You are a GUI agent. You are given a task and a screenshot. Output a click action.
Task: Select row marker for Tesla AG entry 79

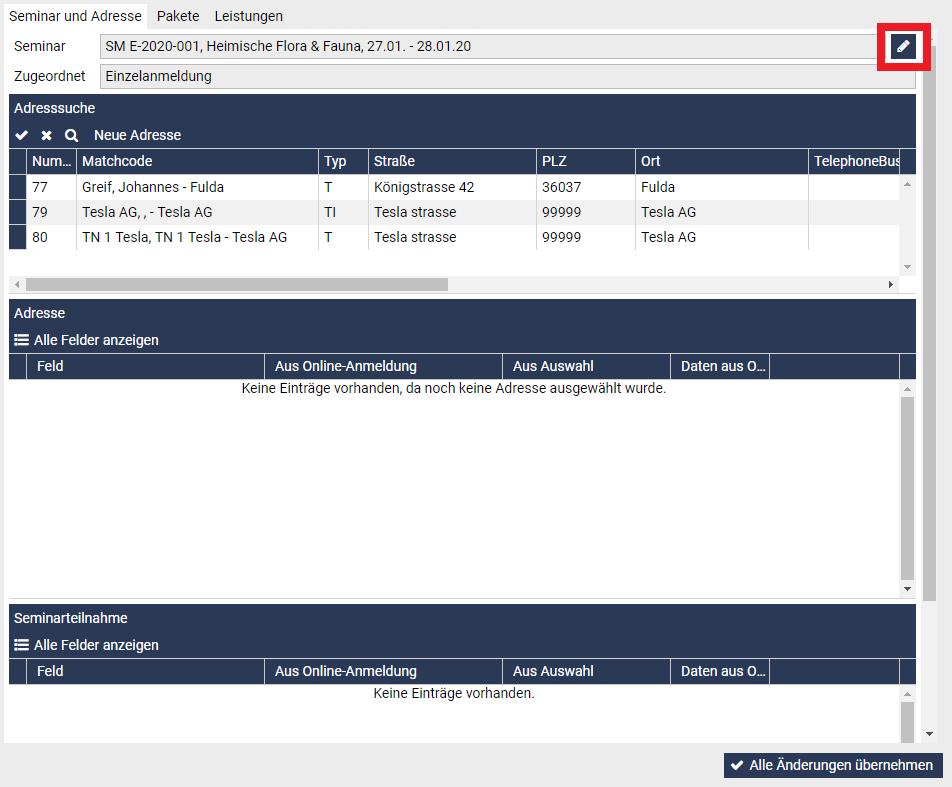18,212
